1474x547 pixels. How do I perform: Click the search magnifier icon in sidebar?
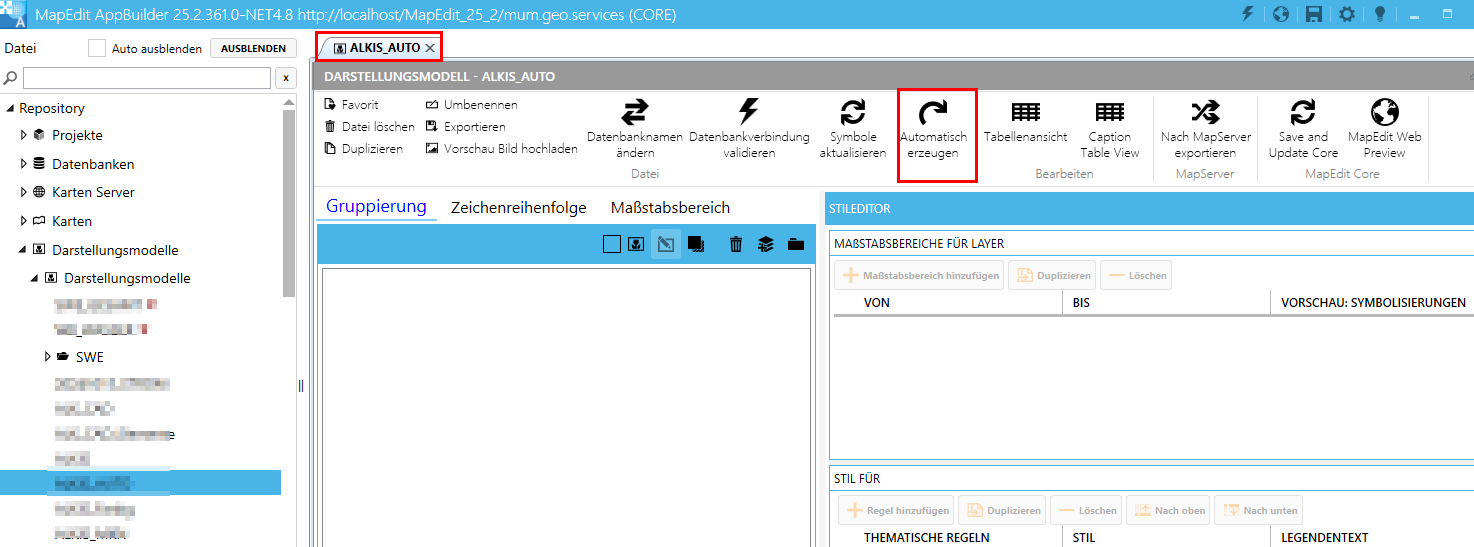click(x=11, y=78)
